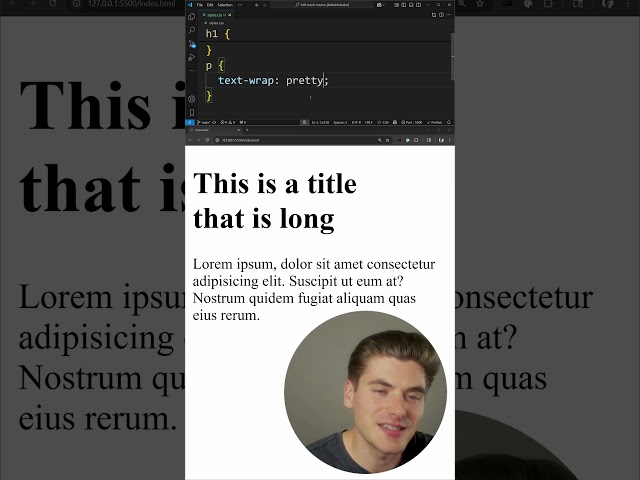Click the main branch in status bar
Image resolution: width=640 pixels, height=480 pixels.
204,122
